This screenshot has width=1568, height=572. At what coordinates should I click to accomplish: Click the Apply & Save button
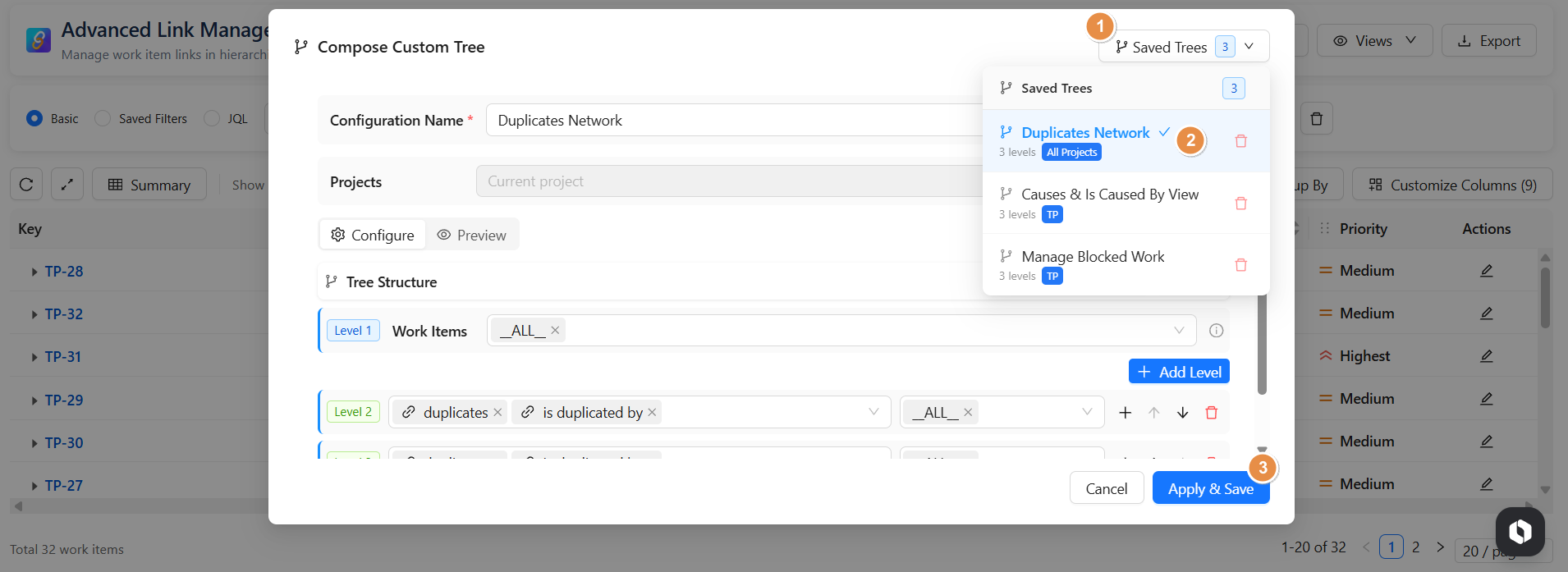point(1210,488)
